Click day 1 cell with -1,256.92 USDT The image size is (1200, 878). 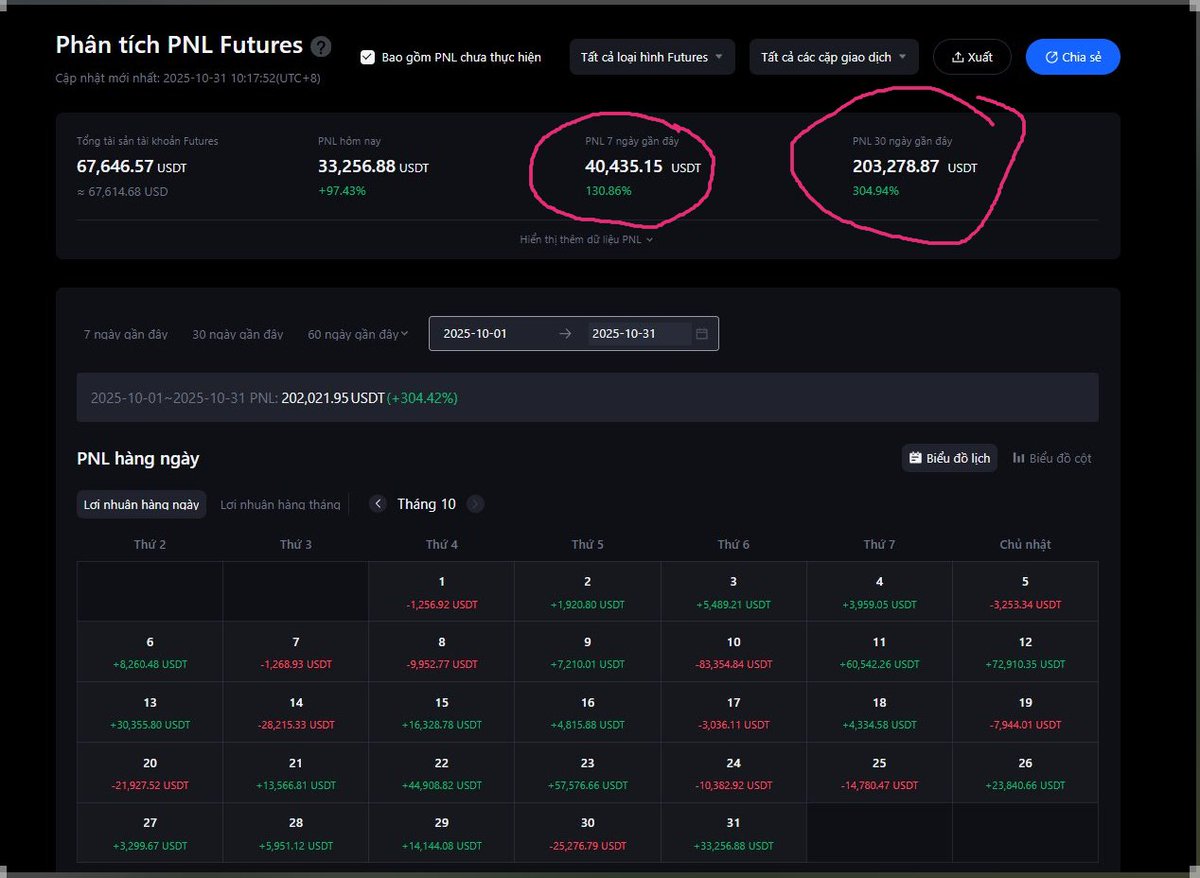tap(442, 592)
